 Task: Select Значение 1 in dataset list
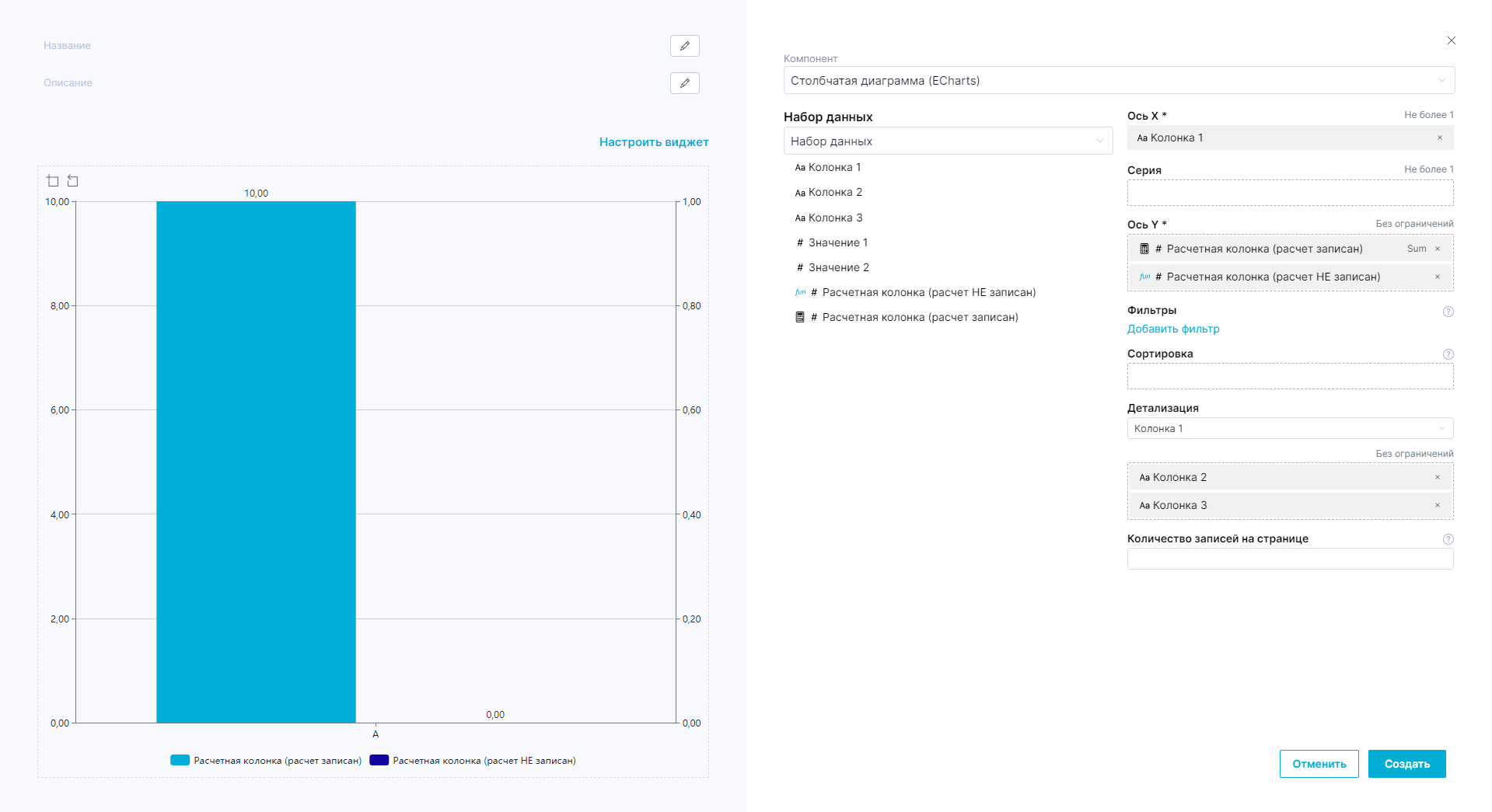point(837,242)
